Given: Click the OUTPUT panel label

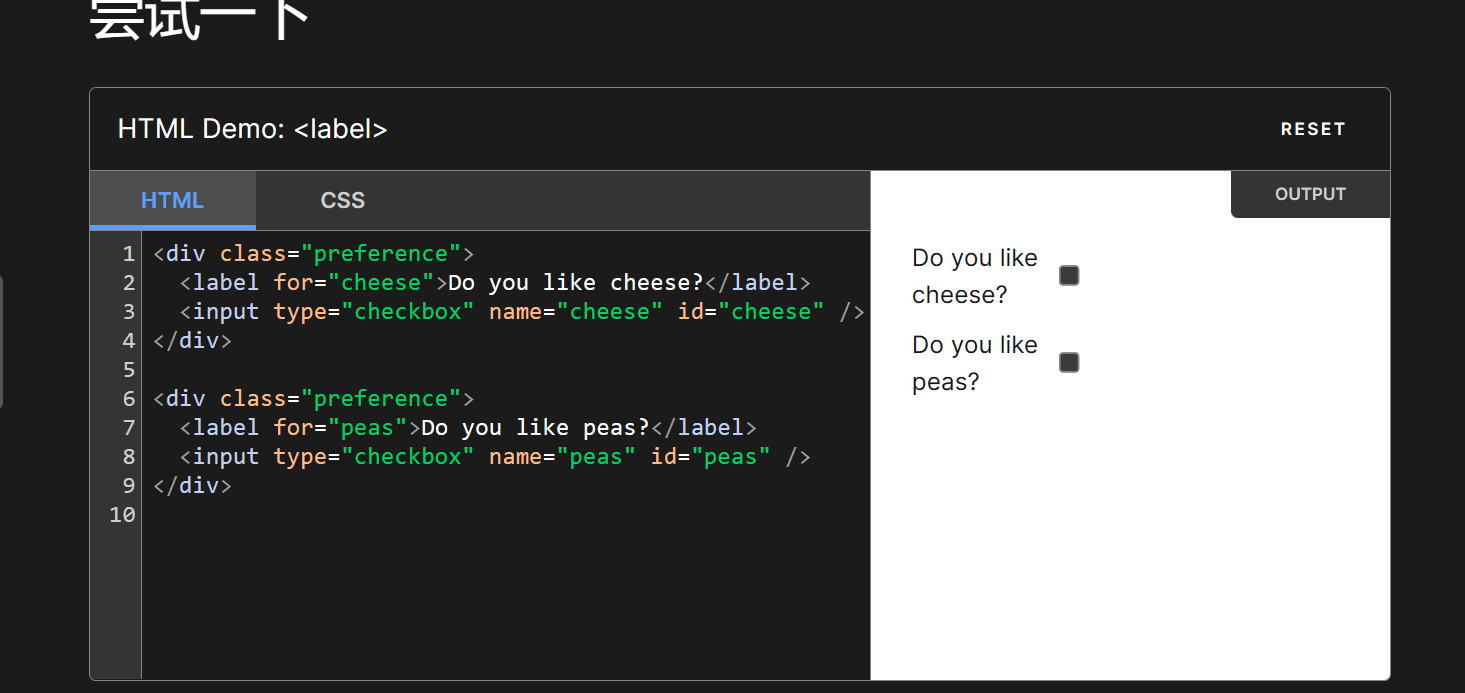Looking at the screenshot, I should tap(1310, 194).
